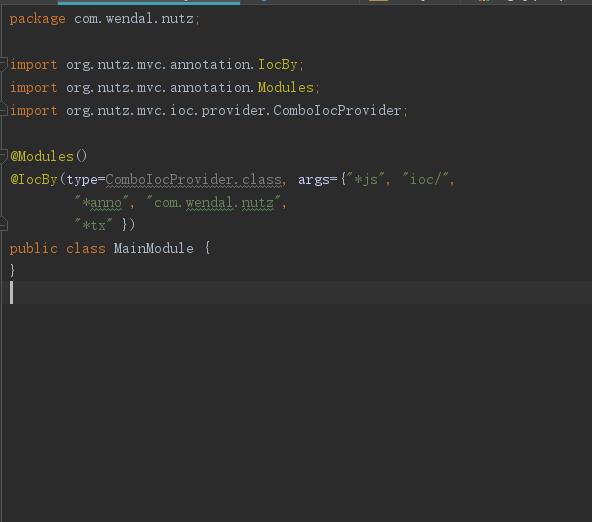Click 'org.nutz.mvc.ioc.provider' package path
This screenshot has width=592, height=522.
[166, 111]
